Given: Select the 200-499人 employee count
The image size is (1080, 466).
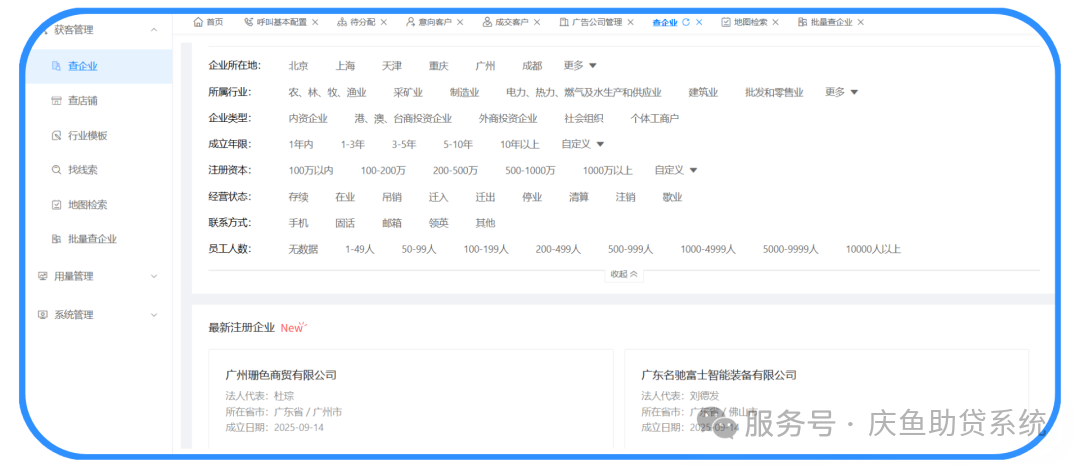Looking at the screenshot, I should coord(558,249).
